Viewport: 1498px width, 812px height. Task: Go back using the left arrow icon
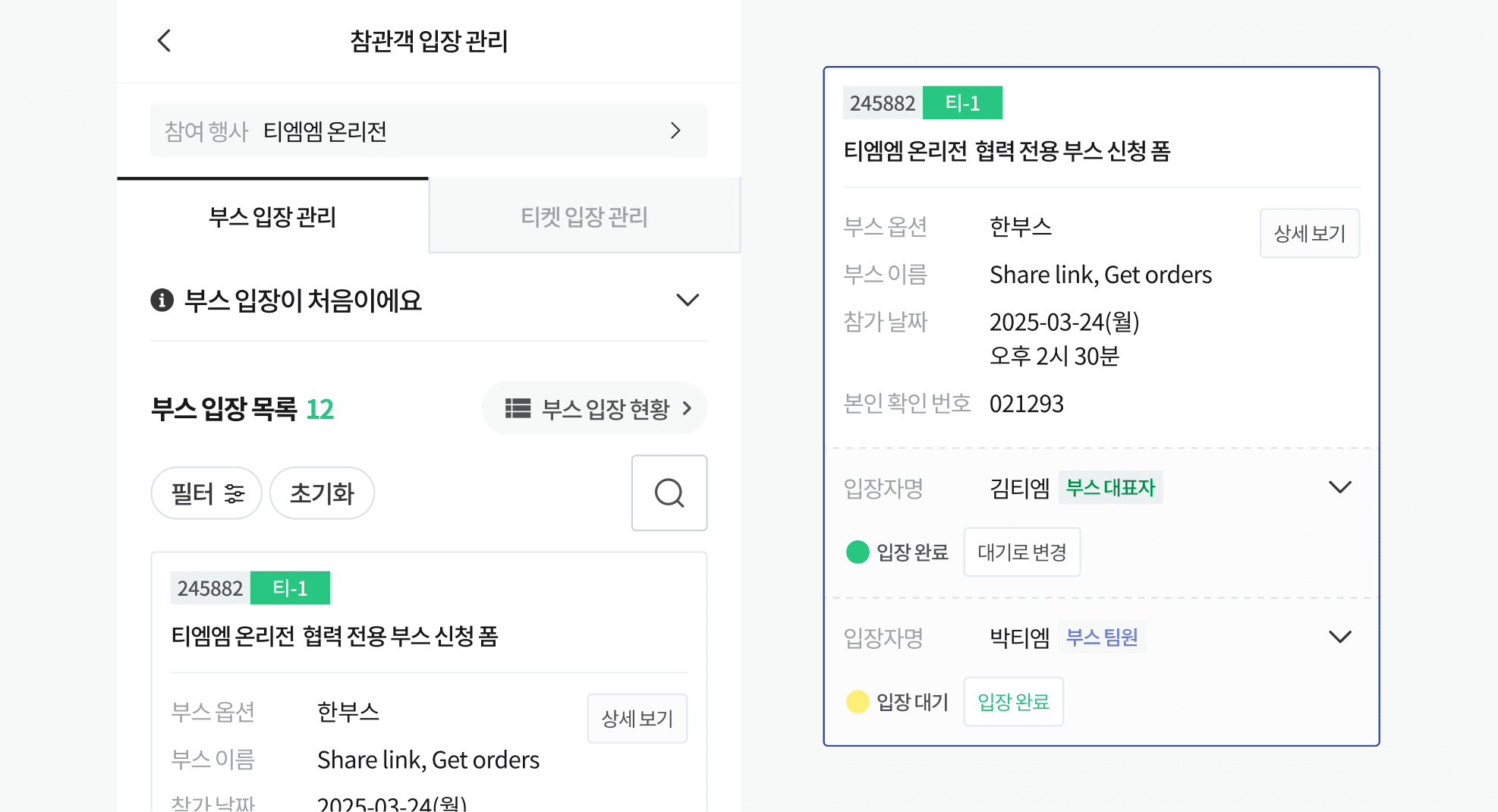tap(164, 41)
